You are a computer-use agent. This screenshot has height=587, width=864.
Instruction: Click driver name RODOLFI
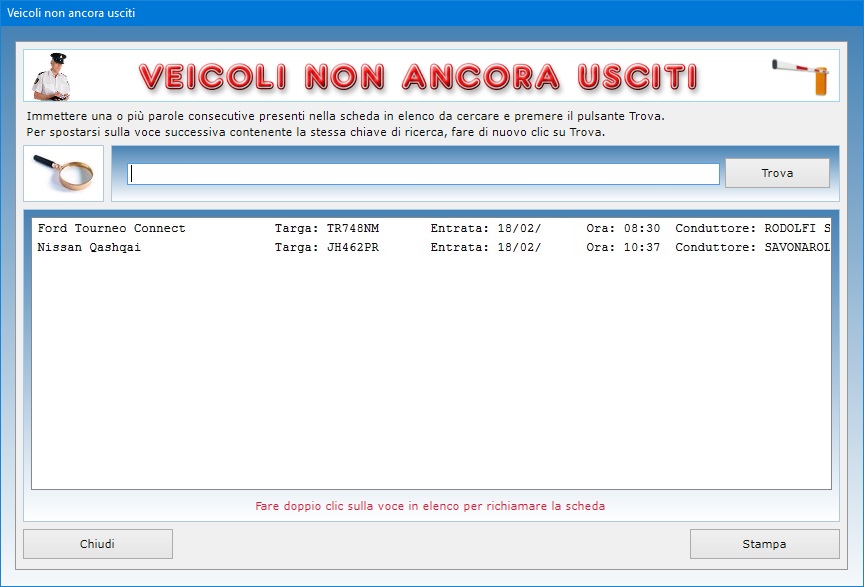(790, 228)
